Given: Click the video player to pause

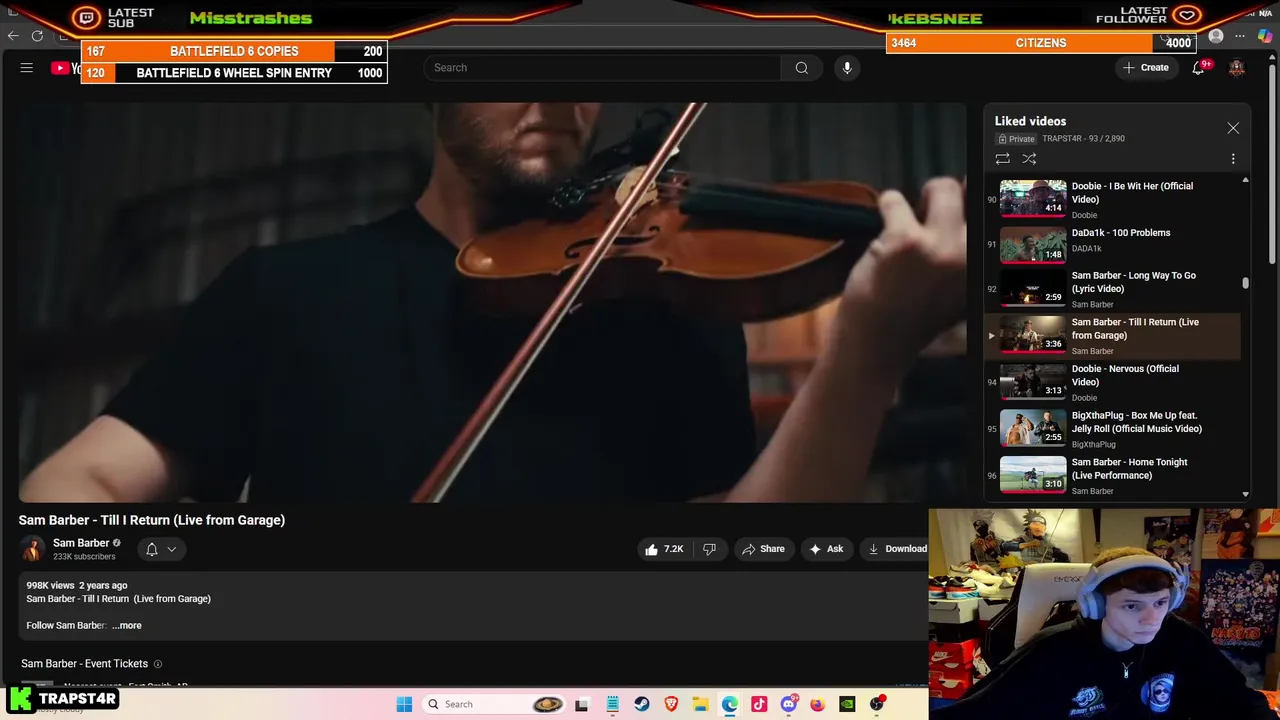Looking at the screenshot, I should (493, 302).
